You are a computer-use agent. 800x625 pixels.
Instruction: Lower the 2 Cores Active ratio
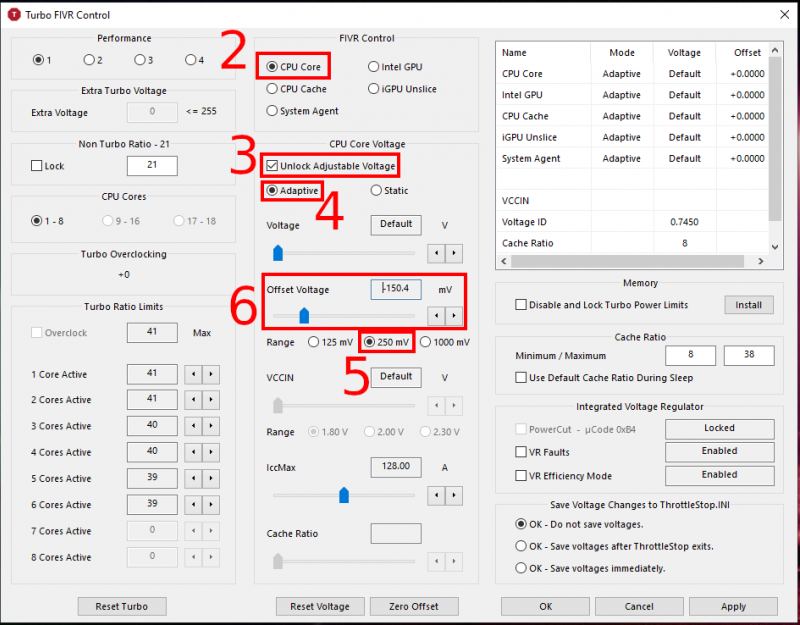[193, 399]
